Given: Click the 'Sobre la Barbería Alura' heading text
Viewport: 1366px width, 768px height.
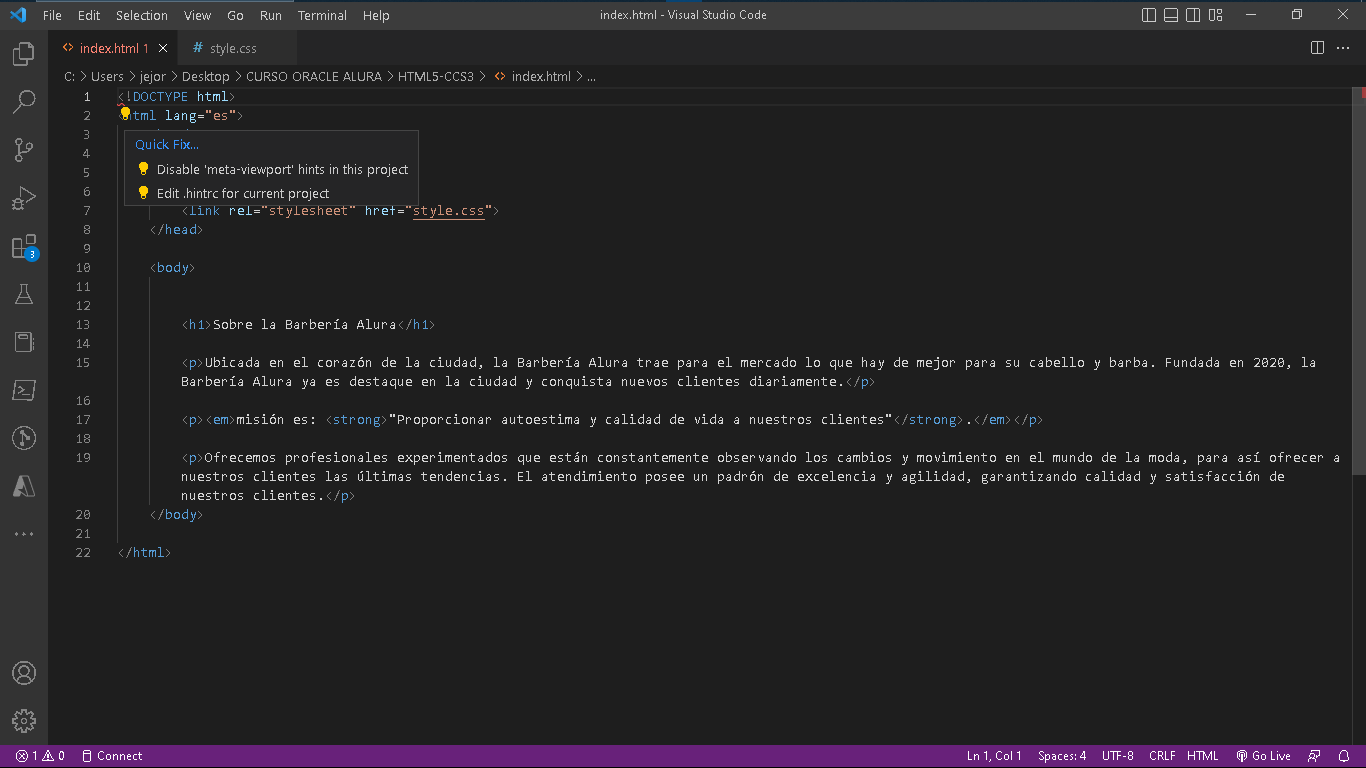Looking at the screenshot, I should pos(305,325).
